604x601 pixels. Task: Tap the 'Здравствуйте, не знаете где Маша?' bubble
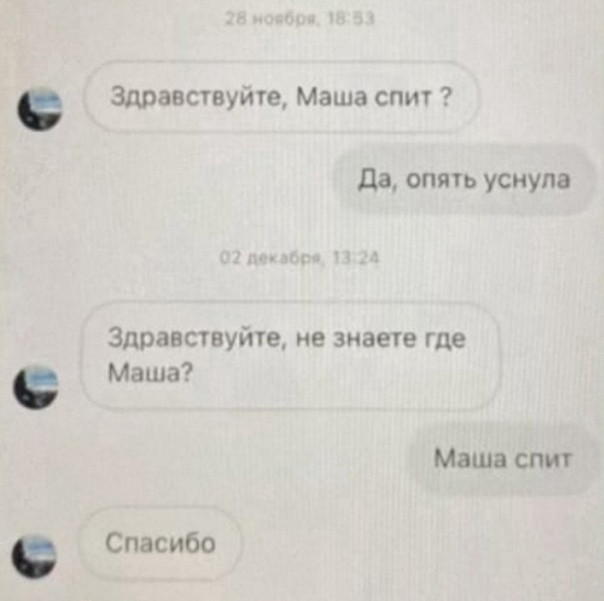290,355
